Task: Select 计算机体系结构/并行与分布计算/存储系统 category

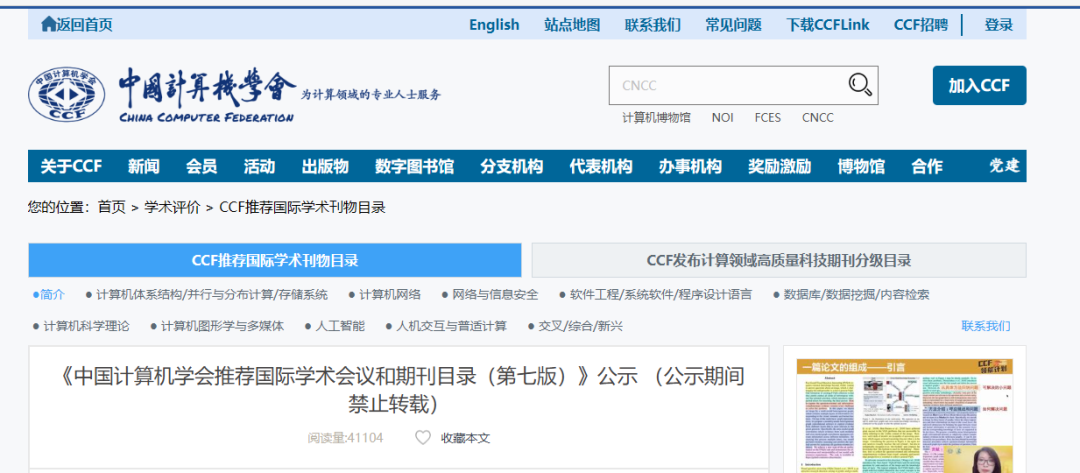Action: coord(207,295)
